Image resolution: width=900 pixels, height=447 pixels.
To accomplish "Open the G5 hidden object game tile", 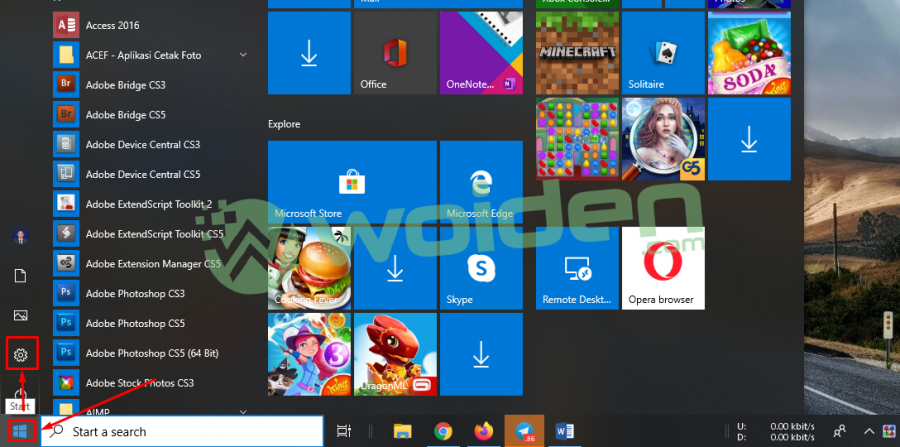I will point(664,139).
